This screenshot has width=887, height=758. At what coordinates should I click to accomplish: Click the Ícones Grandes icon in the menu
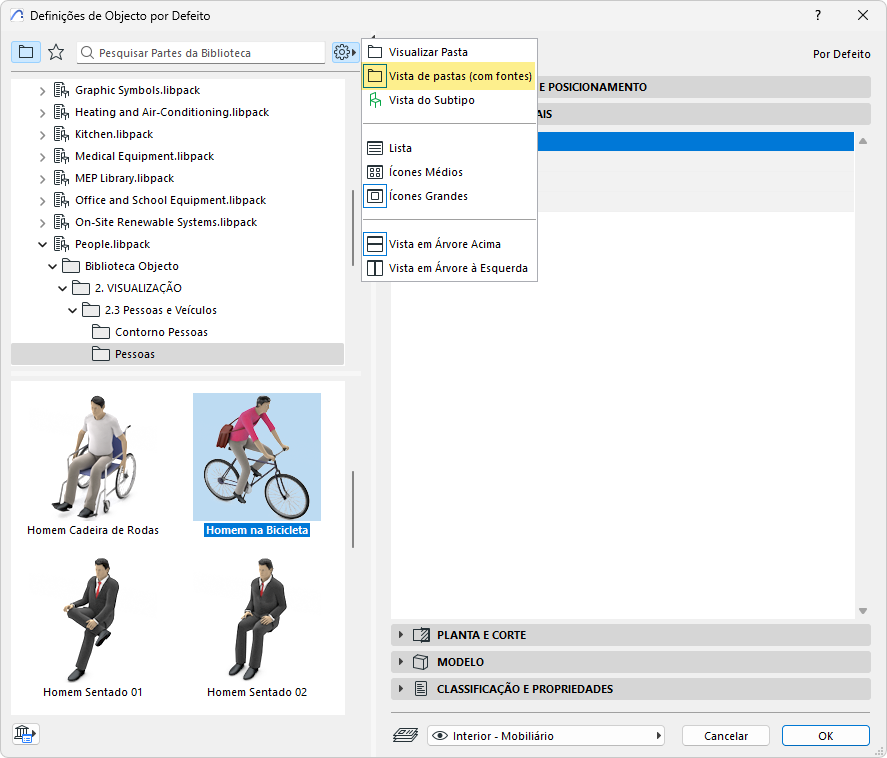point(375,196)
